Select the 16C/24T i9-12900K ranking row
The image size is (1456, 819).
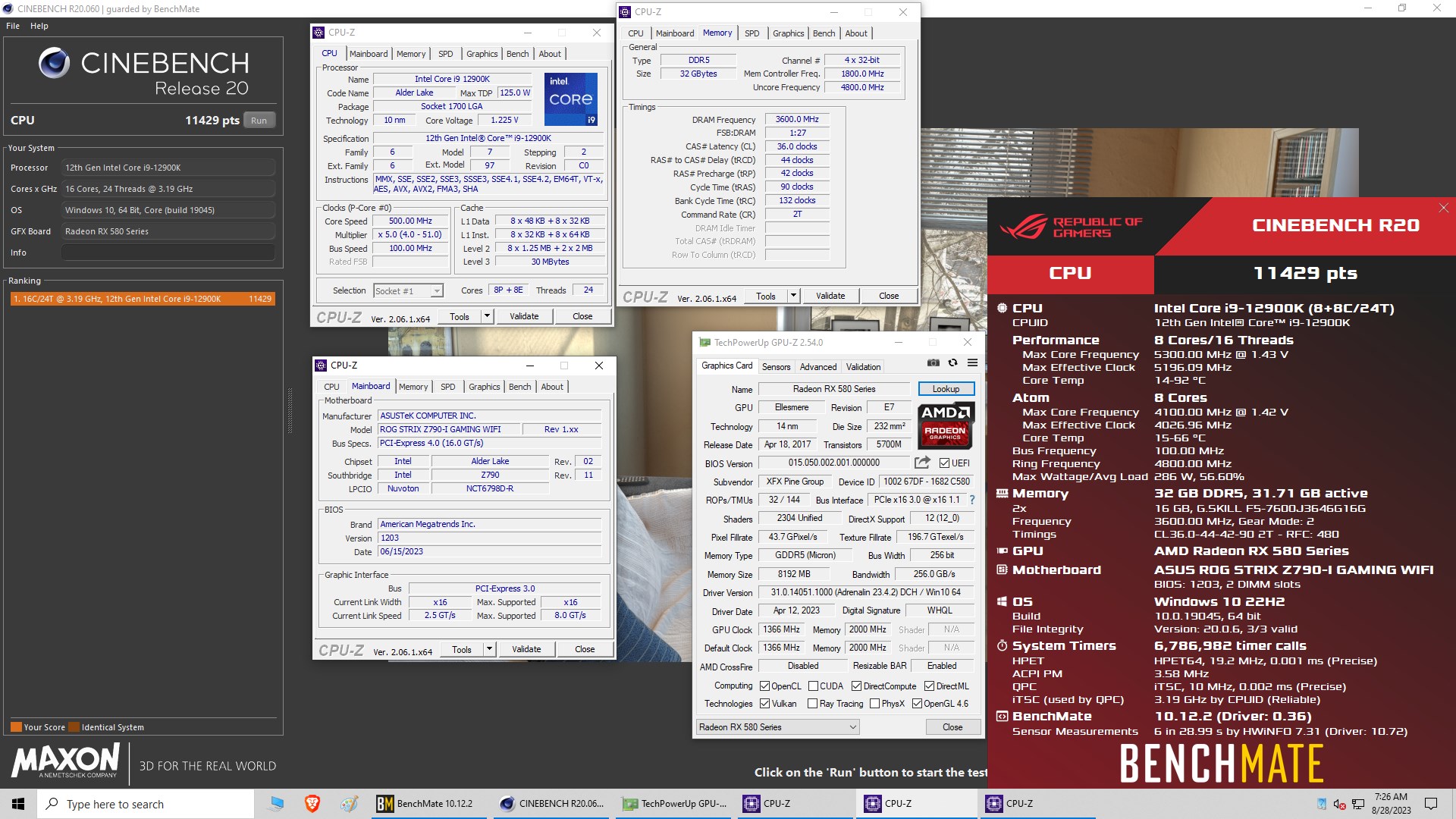[142, 299]
